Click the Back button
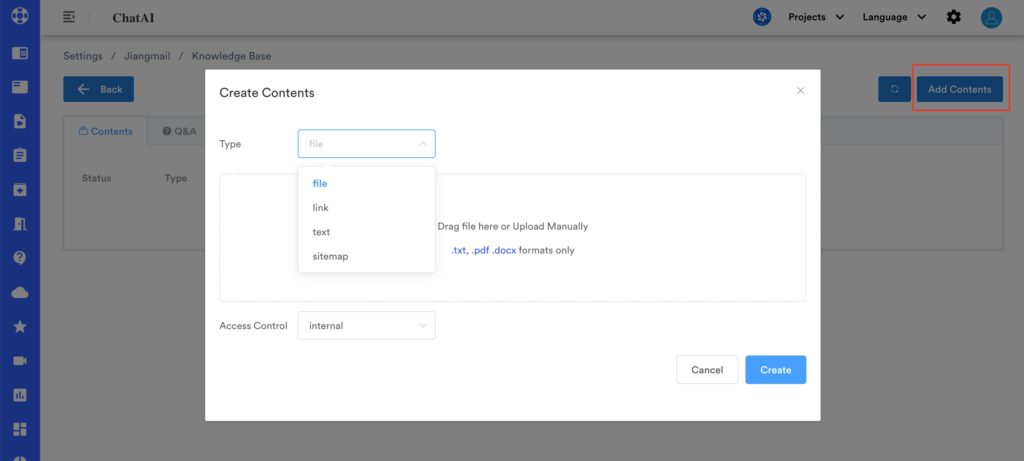 coord(99,89)
